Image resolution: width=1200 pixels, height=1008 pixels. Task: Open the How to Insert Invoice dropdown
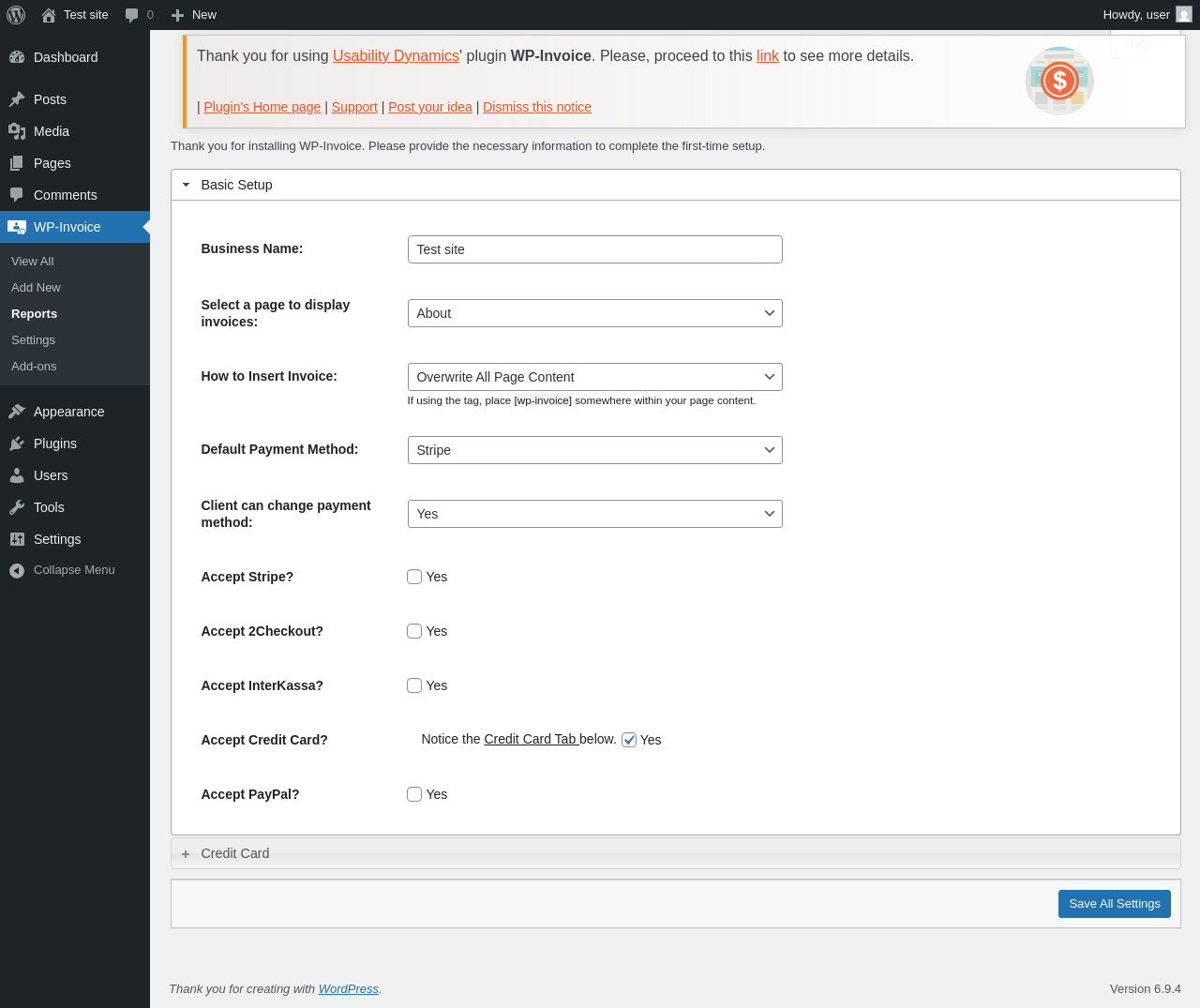point(594,377)
